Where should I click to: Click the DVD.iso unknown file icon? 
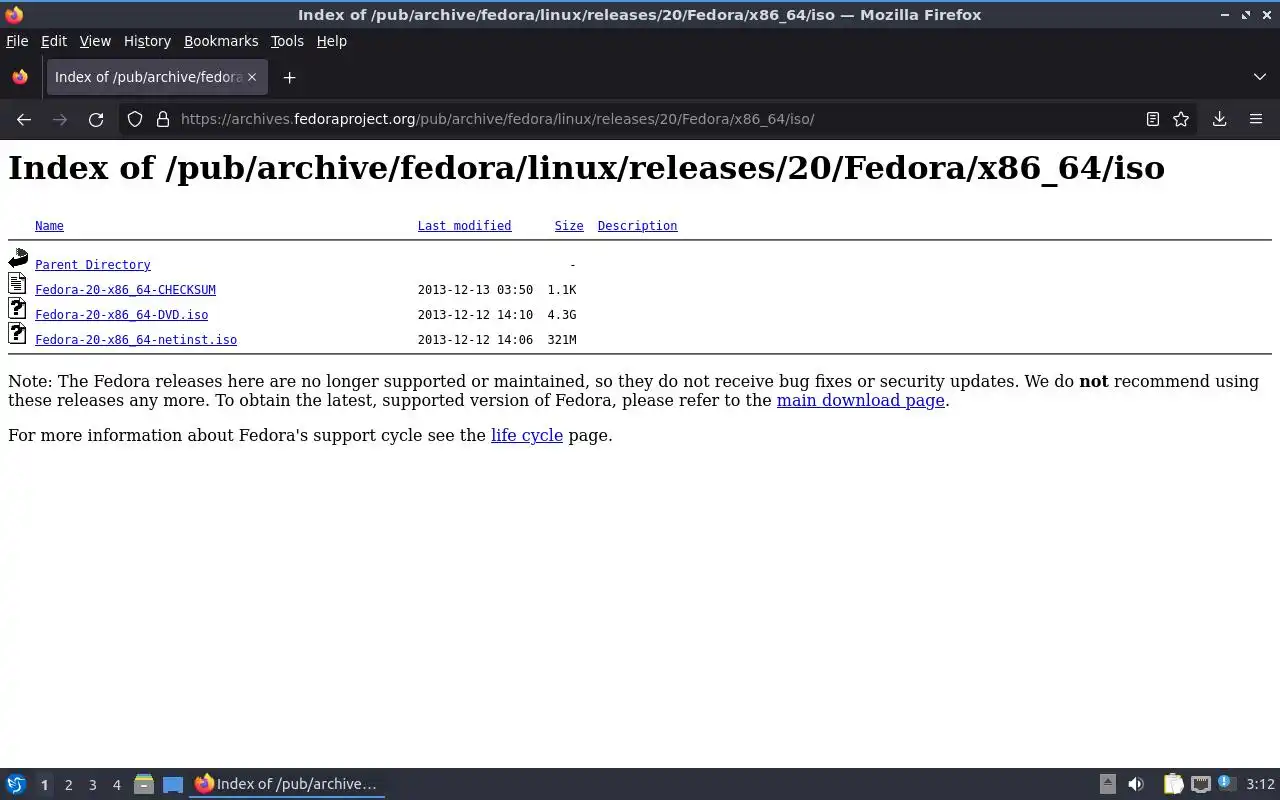coord(17,309)
